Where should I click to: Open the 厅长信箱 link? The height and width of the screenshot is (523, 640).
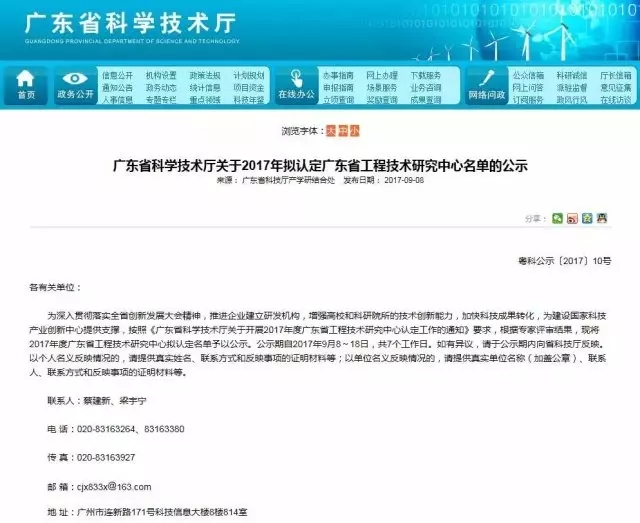(615, 75)
